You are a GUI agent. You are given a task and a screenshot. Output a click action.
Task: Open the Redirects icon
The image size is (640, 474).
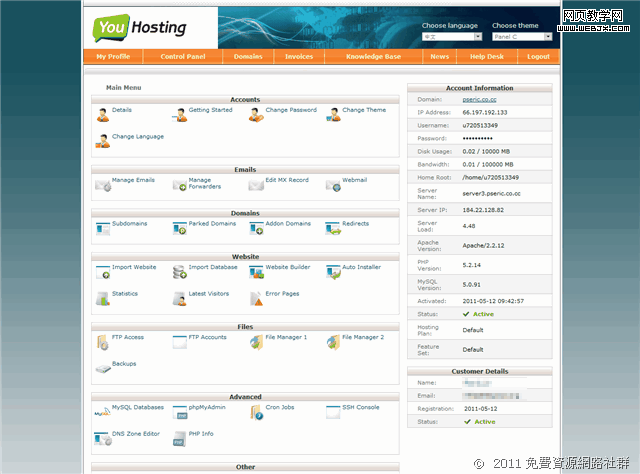click(x=333, y=228)
